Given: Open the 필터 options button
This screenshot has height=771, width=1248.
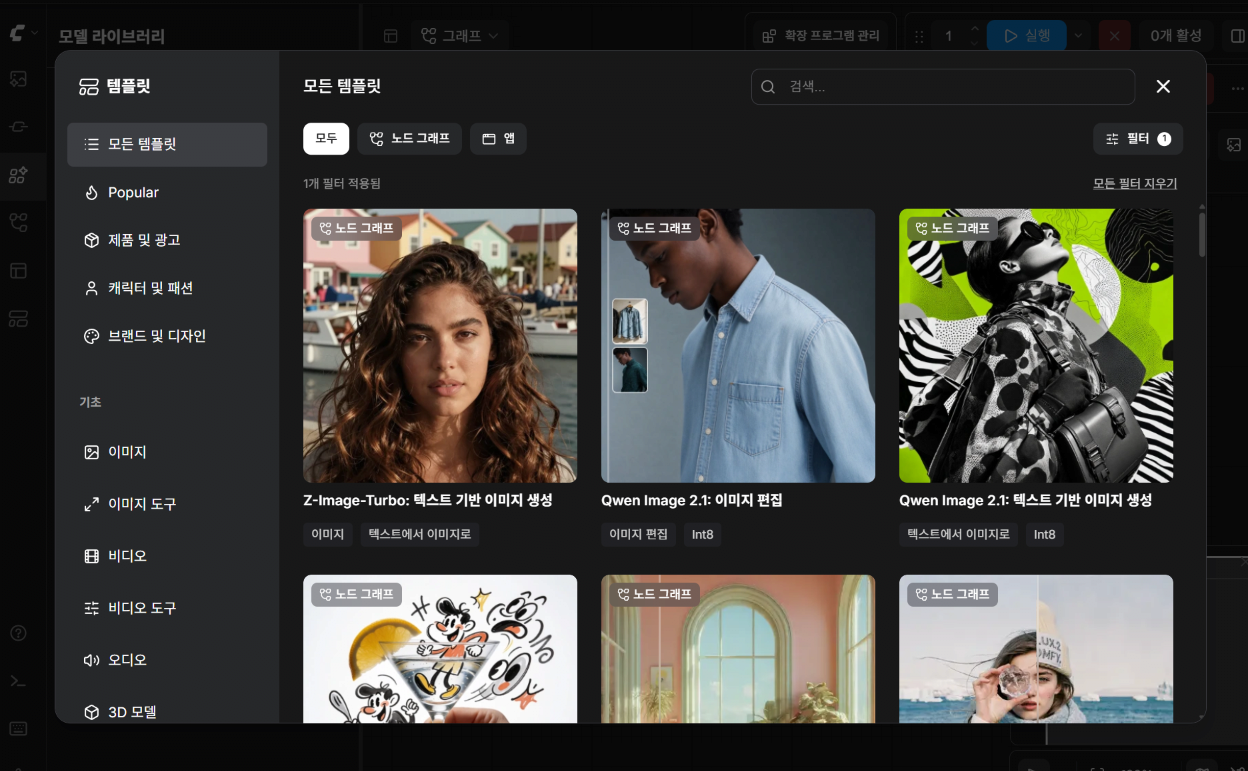Looking at the screenshot, I should coord(1138,139).
